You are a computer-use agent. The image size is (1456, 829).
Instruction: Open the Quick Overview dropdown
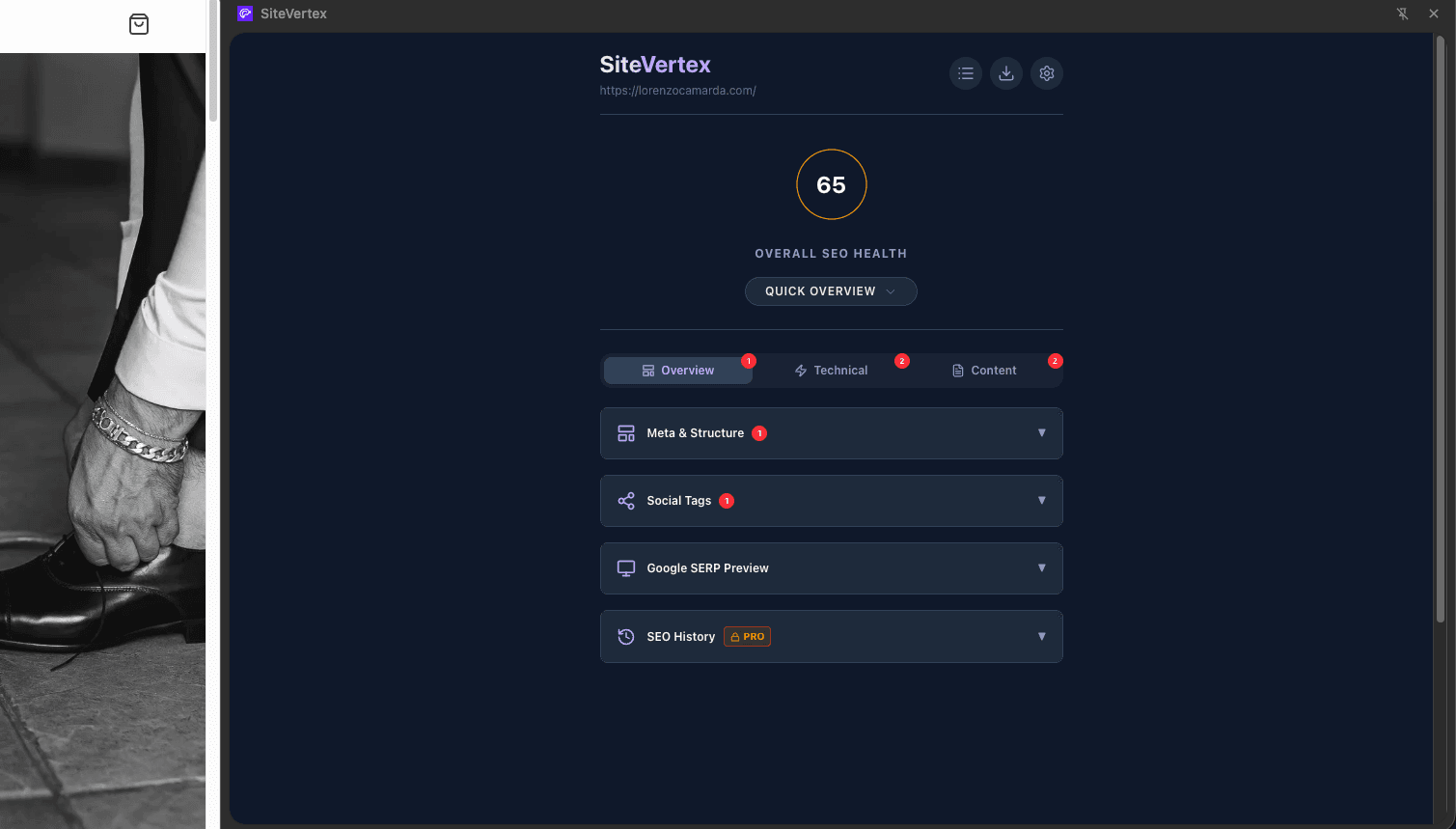831,291
